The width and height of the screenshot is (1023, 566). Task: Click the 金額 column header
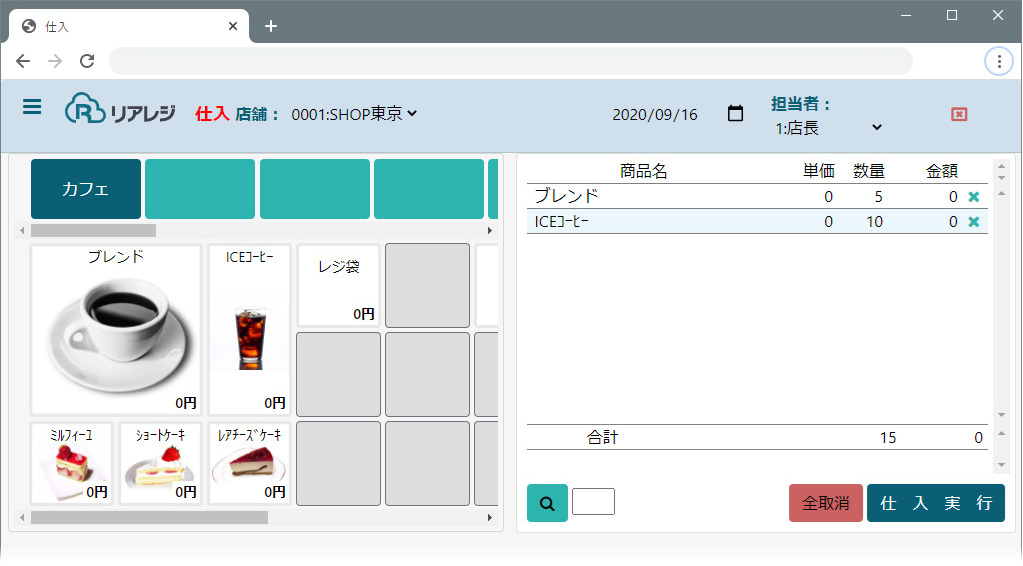[x=941, y=171]
